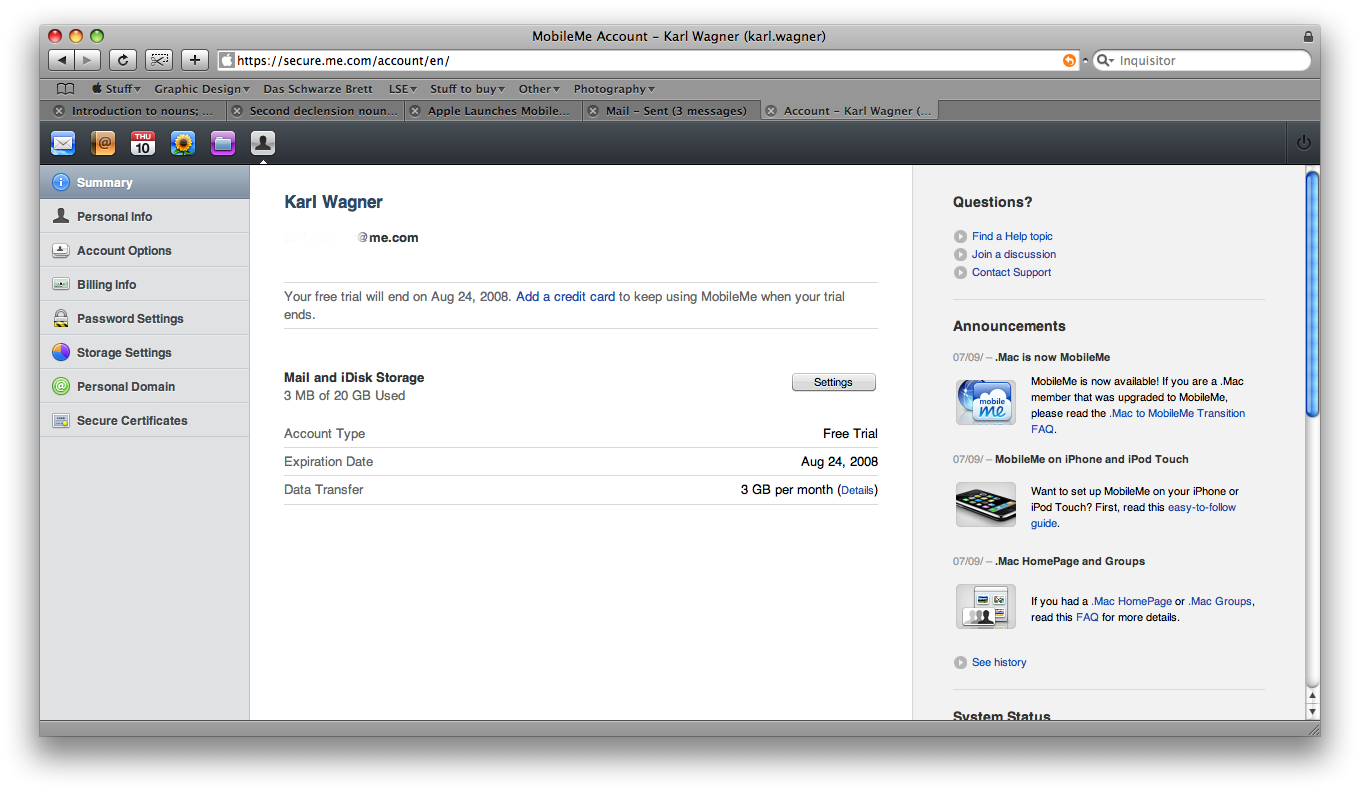Click the logout power icon
The width and height of the screenshot is (1360, 791).
click(1303, 143)
